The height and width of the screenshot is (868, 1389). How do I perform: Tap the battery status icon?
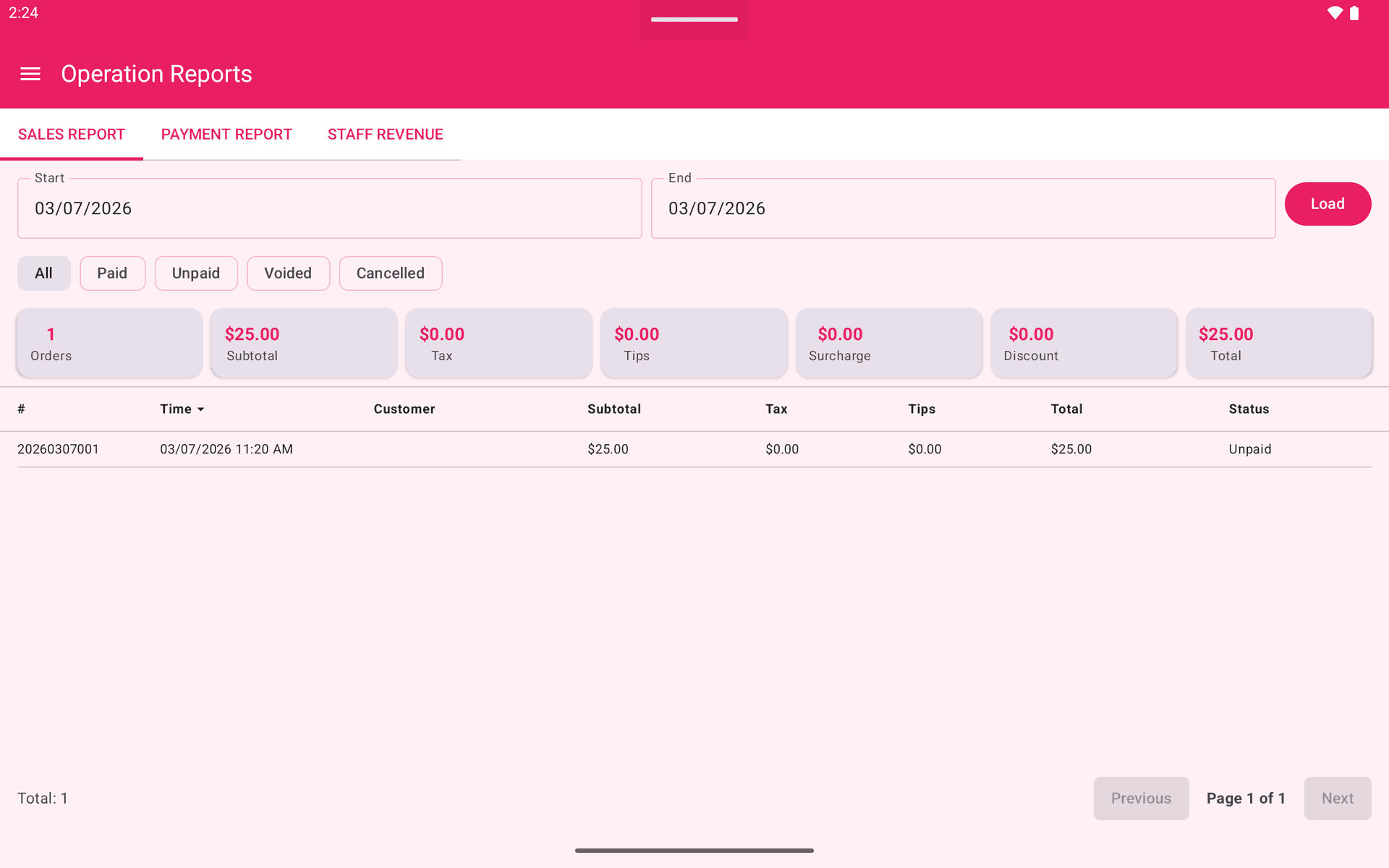tap(1354, 13)
